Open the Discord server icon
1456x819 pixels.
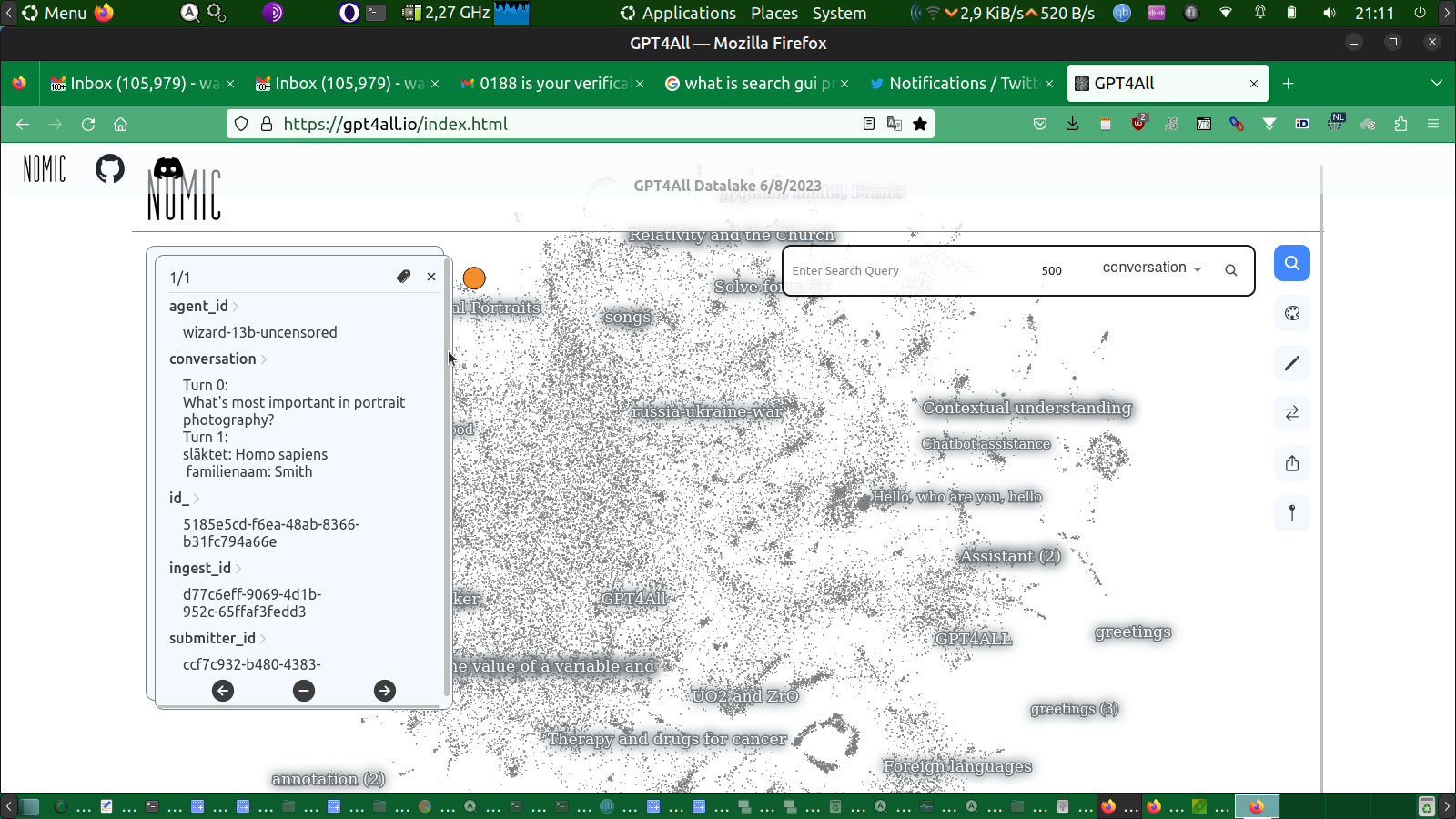click(168, 168)
